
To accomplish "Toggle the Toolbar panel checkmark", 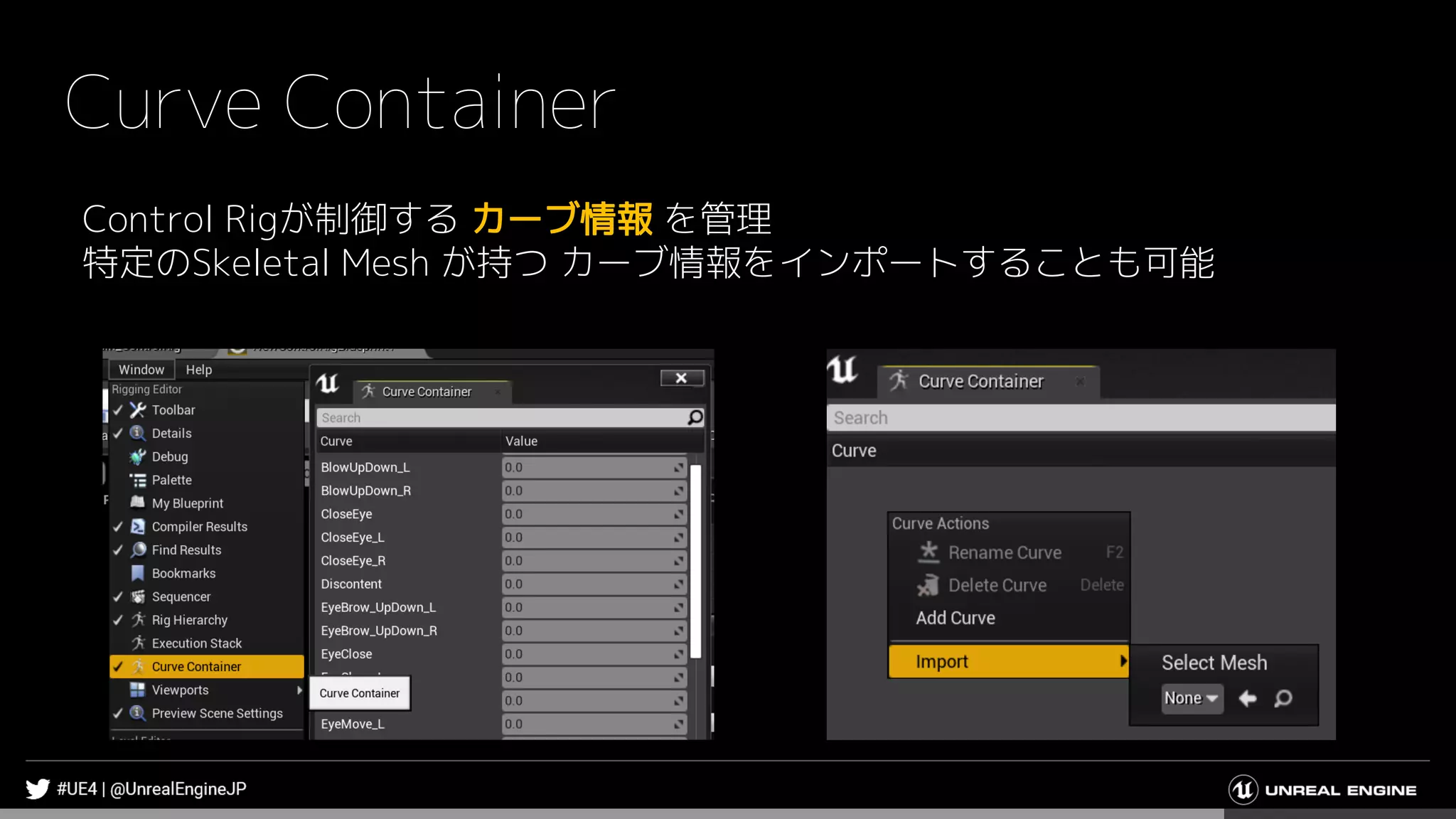I will click(118, 410).
